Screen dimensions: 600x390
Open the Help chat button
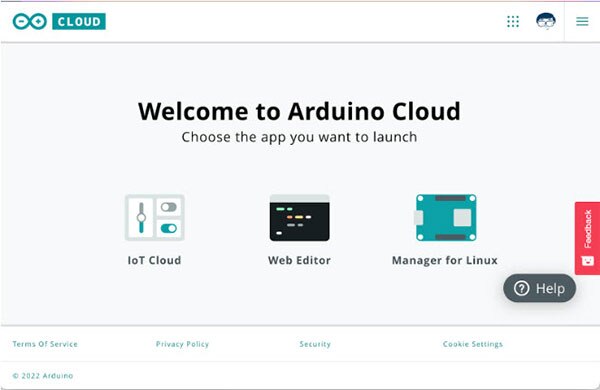click(540, 288)
